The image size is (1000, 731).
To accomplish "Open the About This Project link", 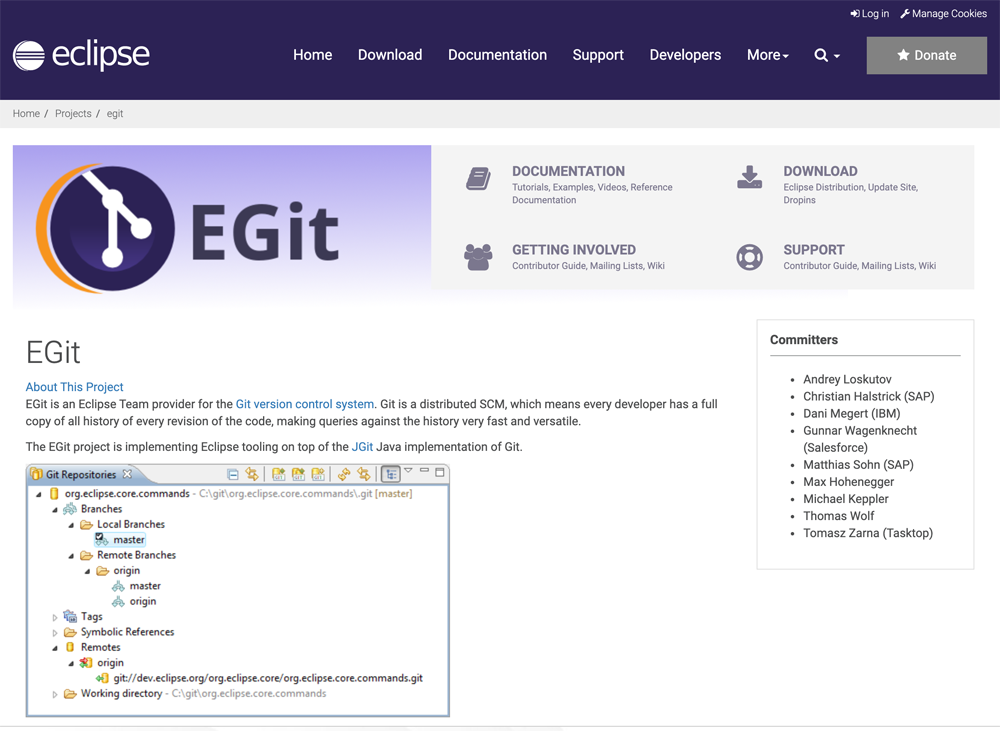I will (75, 387).
